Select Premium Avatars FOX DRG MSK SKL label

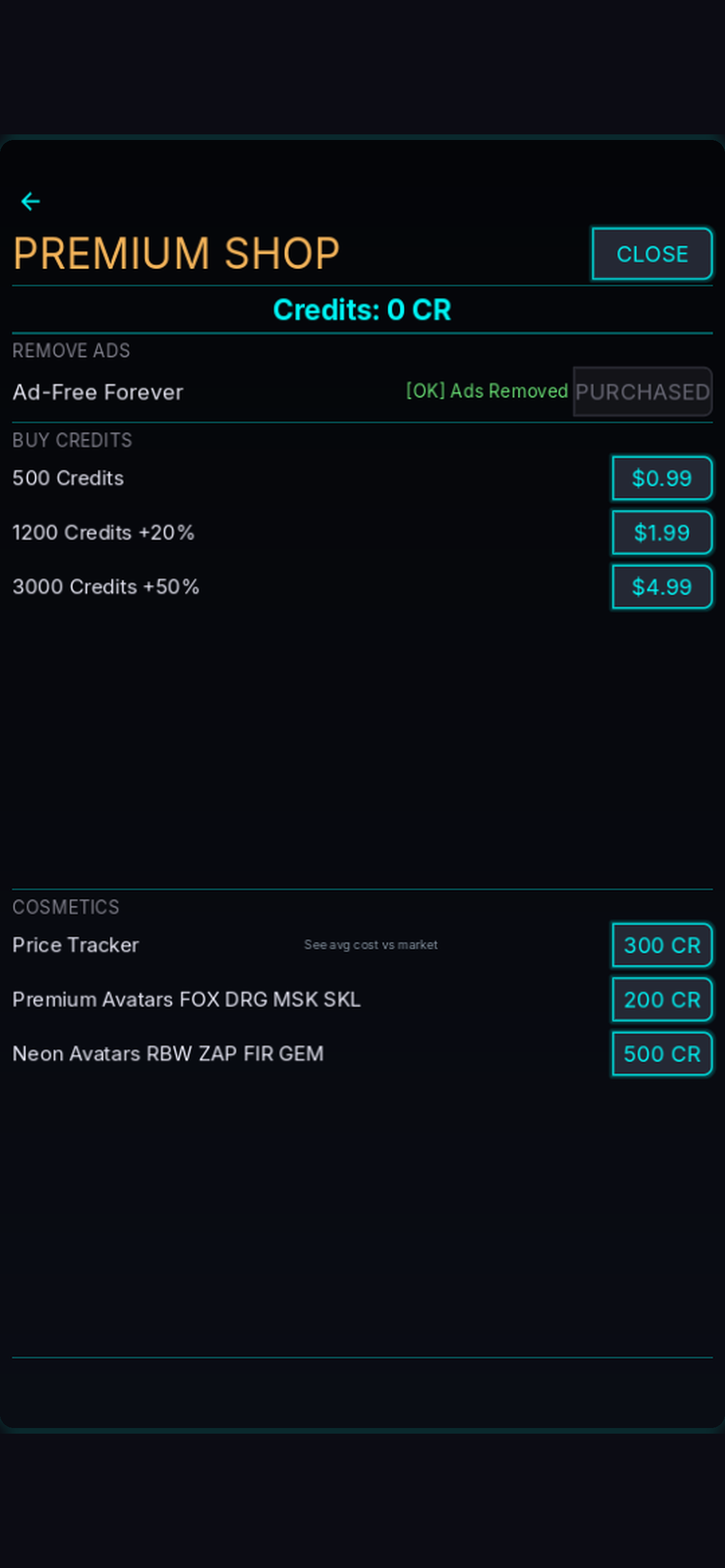186,1000
